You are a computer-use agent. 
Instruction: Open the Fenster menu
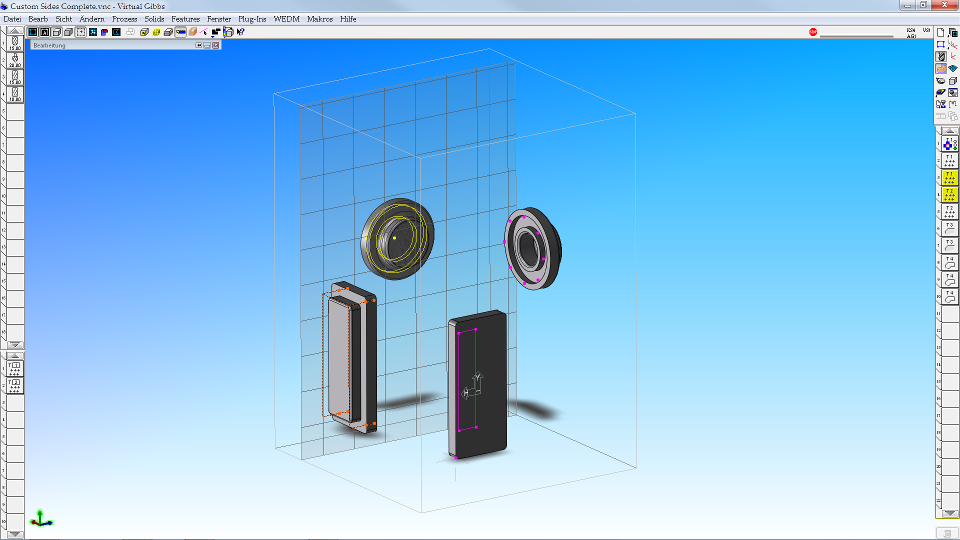tap(219, 19)
